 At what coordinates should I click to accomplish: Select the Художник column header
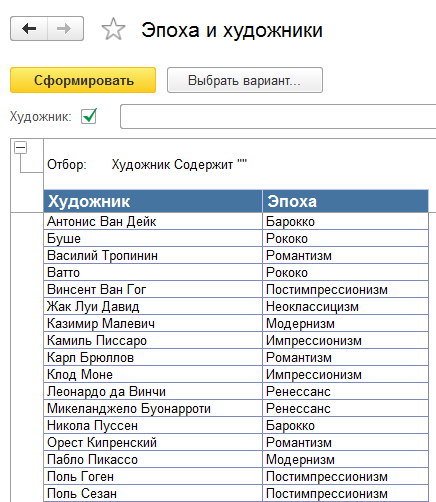coord(153,201)
